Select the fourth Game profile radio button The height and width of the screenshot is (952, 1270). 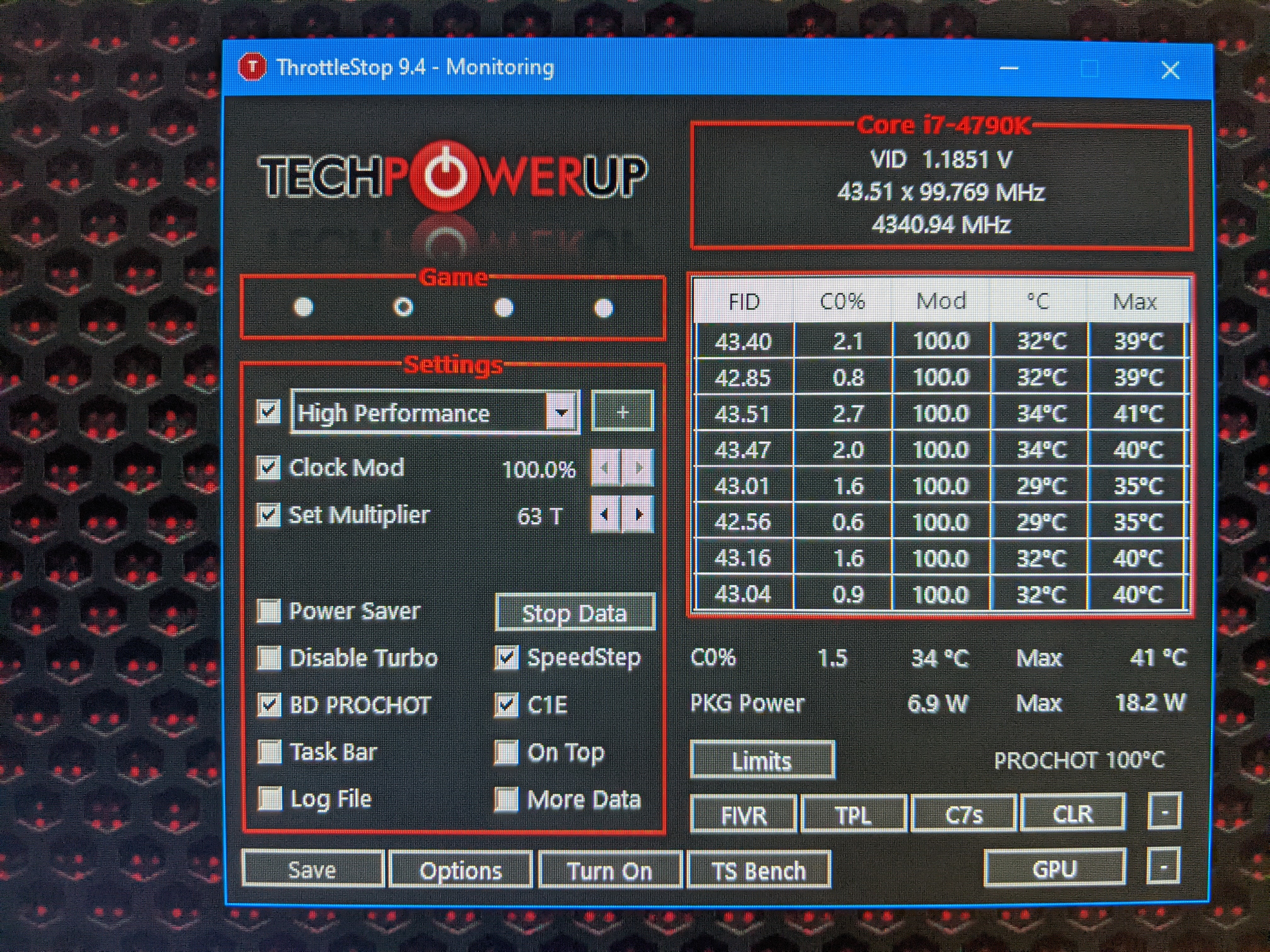604,308
